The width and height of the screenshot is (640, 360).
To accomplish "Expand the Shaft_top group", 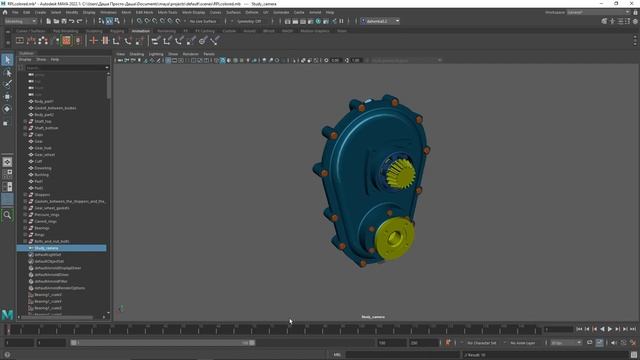I will click(25, 122).
